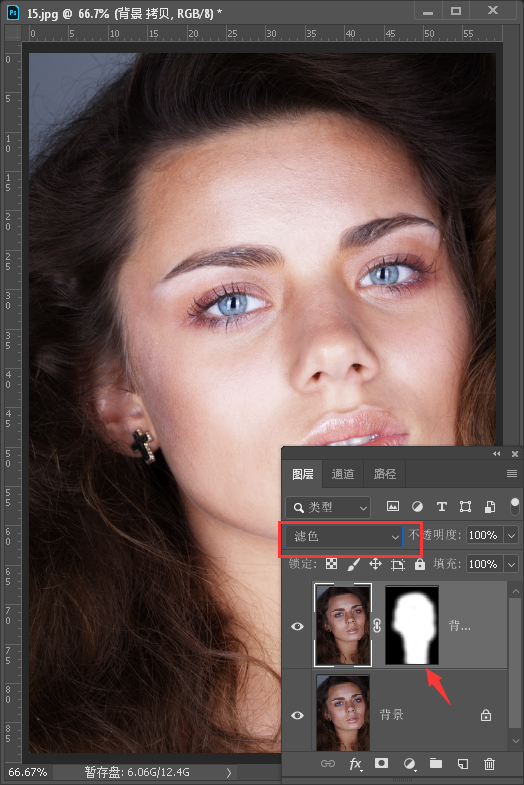Open the fx layer style menu
524x785 pixels.
pos(355,763)
